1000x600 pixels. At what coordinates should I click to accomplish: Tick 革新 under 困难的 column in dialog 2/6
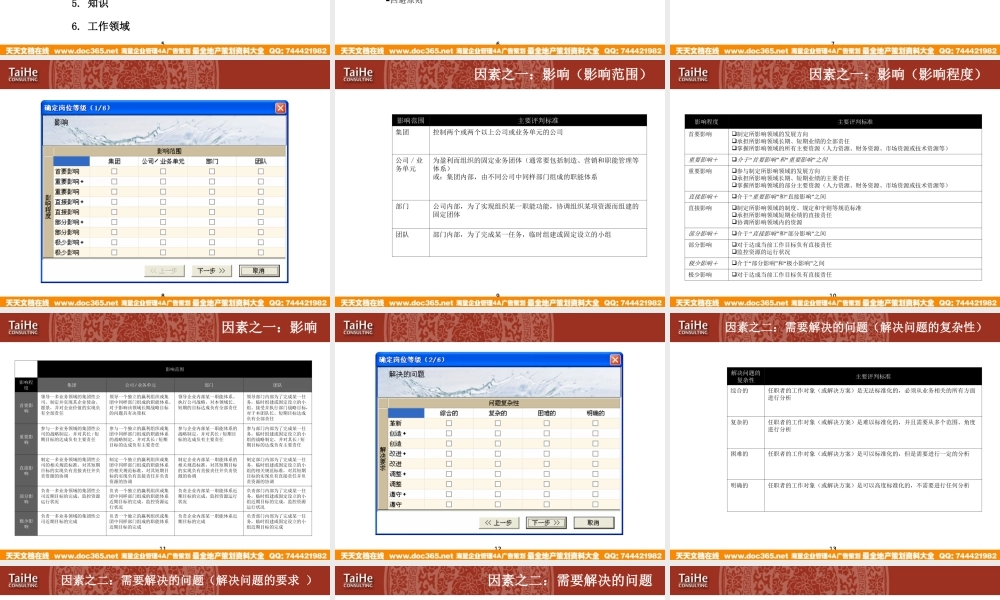(x=547, y=423)
